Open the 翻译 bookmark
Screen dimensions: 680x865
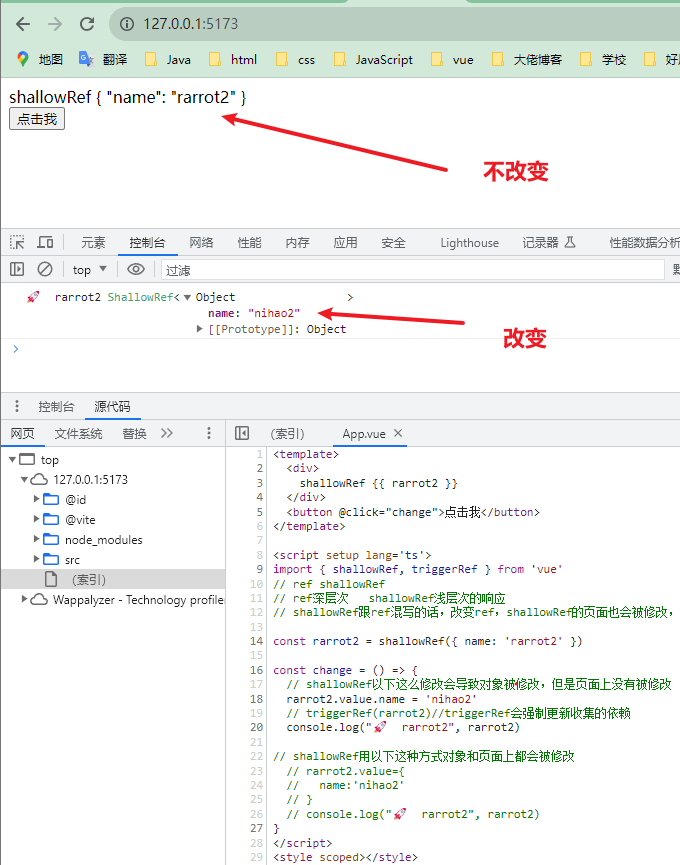104,59
